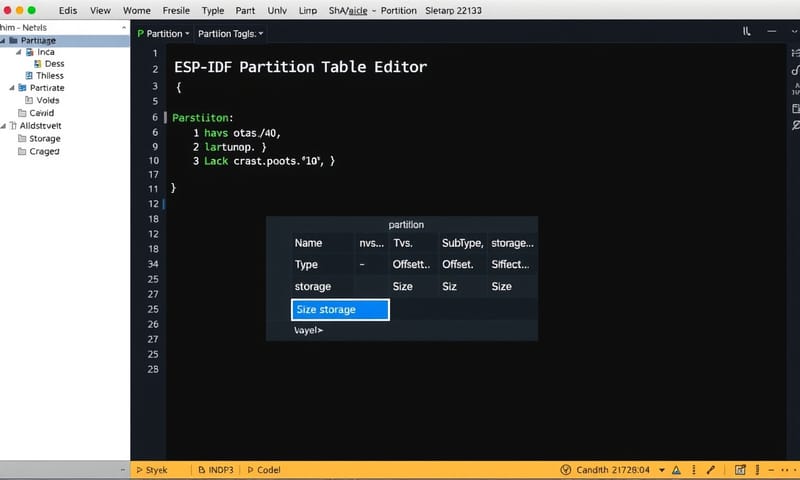Image resolution: width=800 pixels, height=480 pixels.
Task: Click the Cawid folder icon
Action: coord(22,113)
